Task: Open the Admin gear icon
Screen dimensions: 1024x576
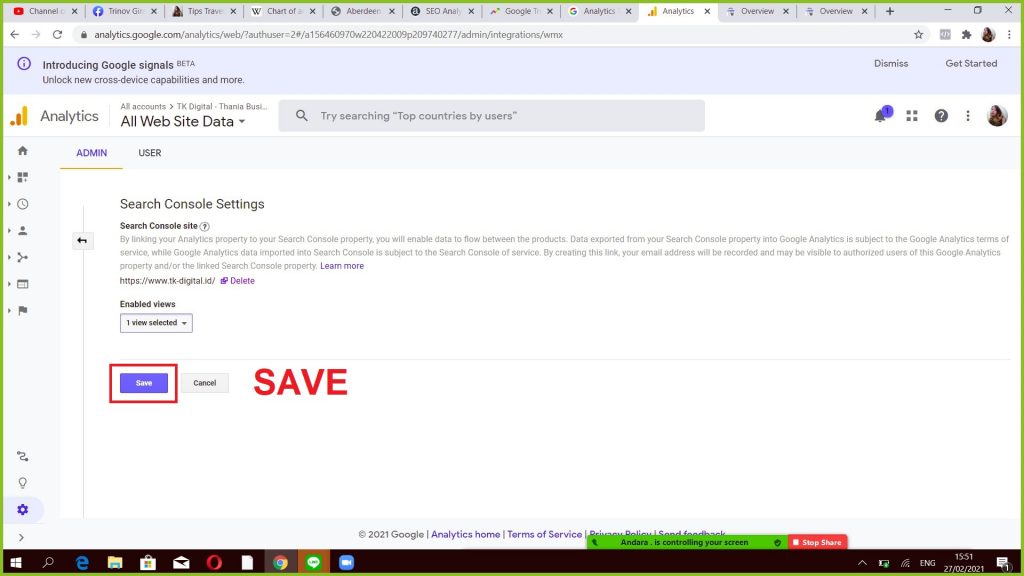Action: (x=22, y=510)
